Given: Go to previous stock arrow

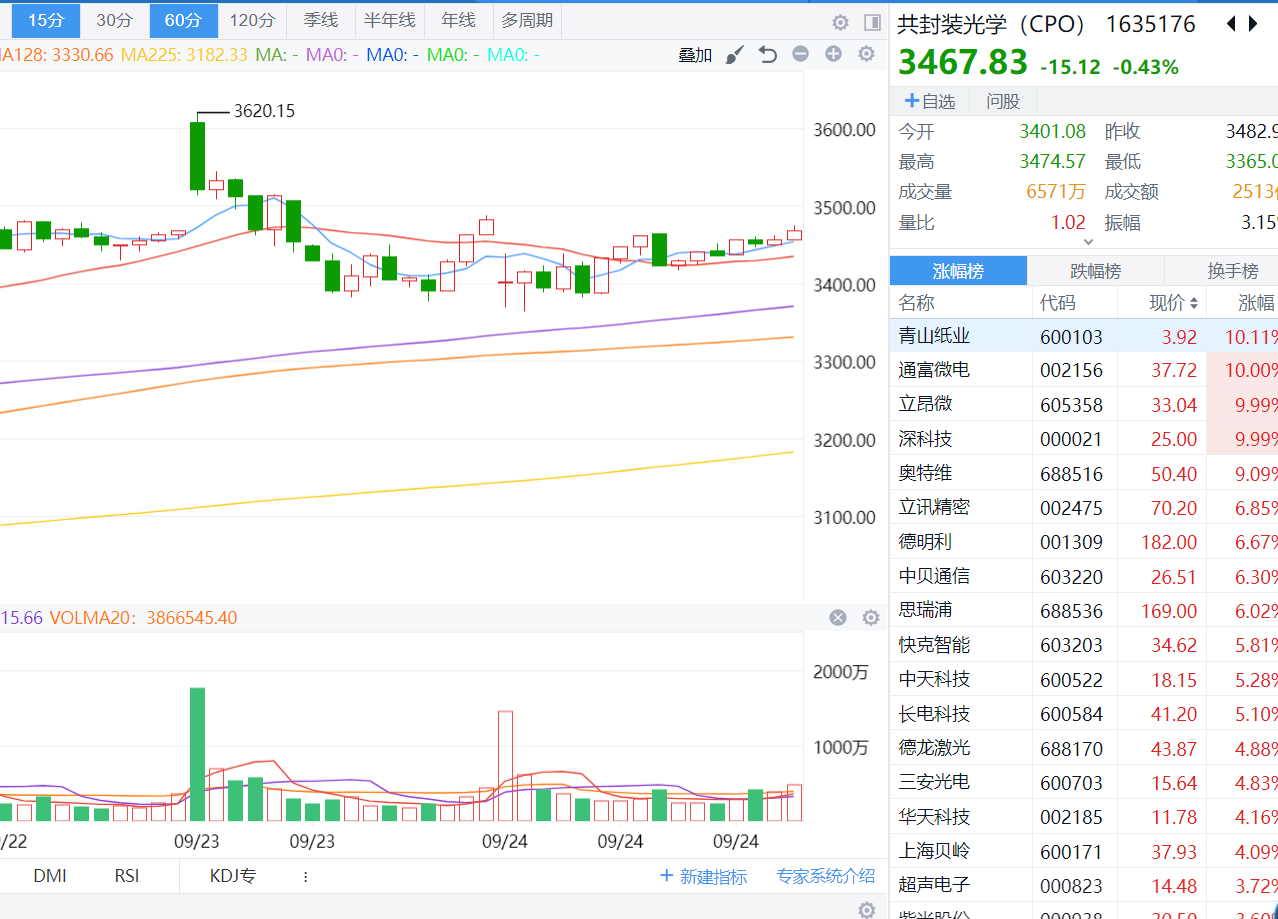Looking at the screenshot, I should point(1230,24).
